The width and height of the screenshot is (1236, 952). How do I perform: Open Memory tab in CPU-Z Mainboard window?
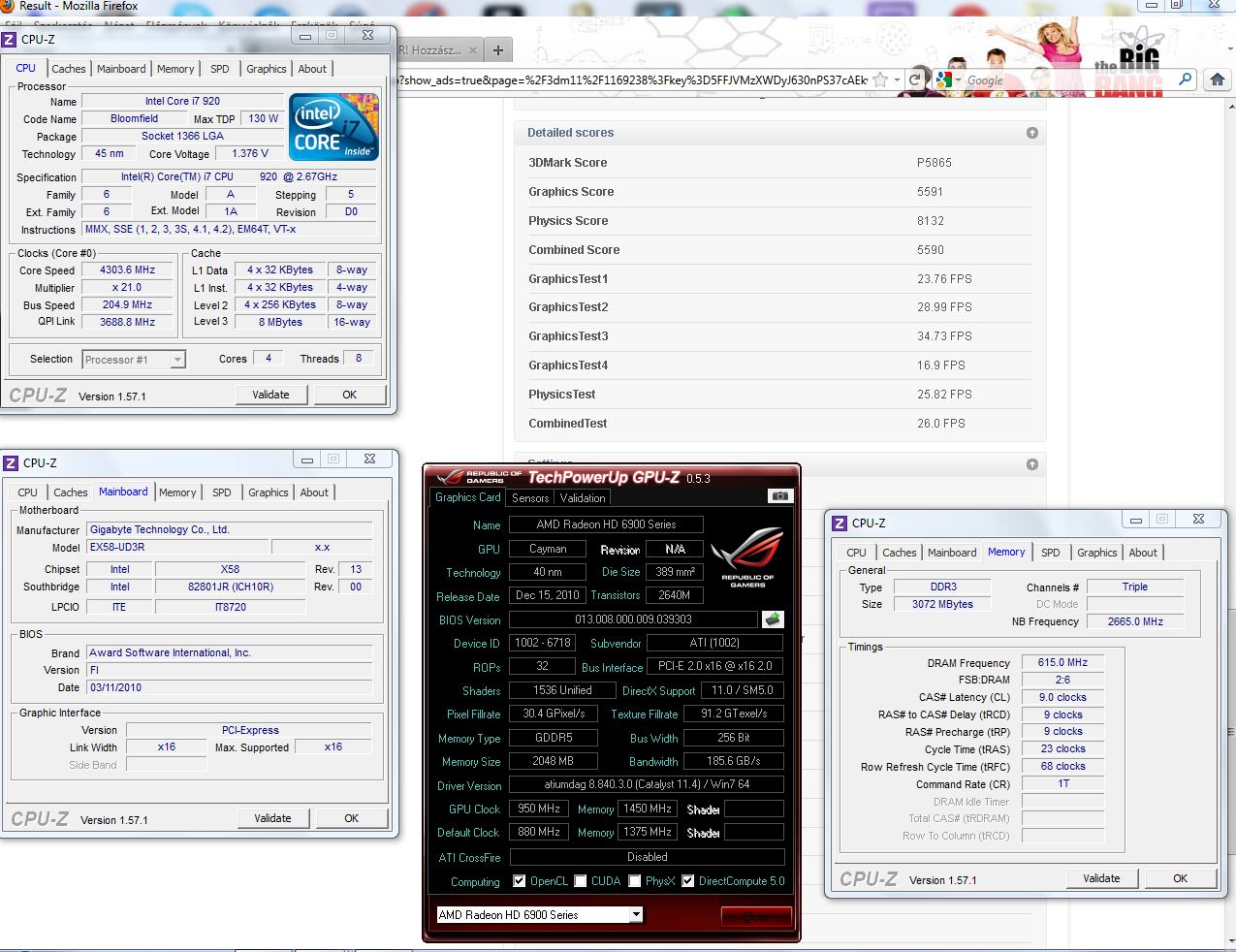[x=177, y=492]
